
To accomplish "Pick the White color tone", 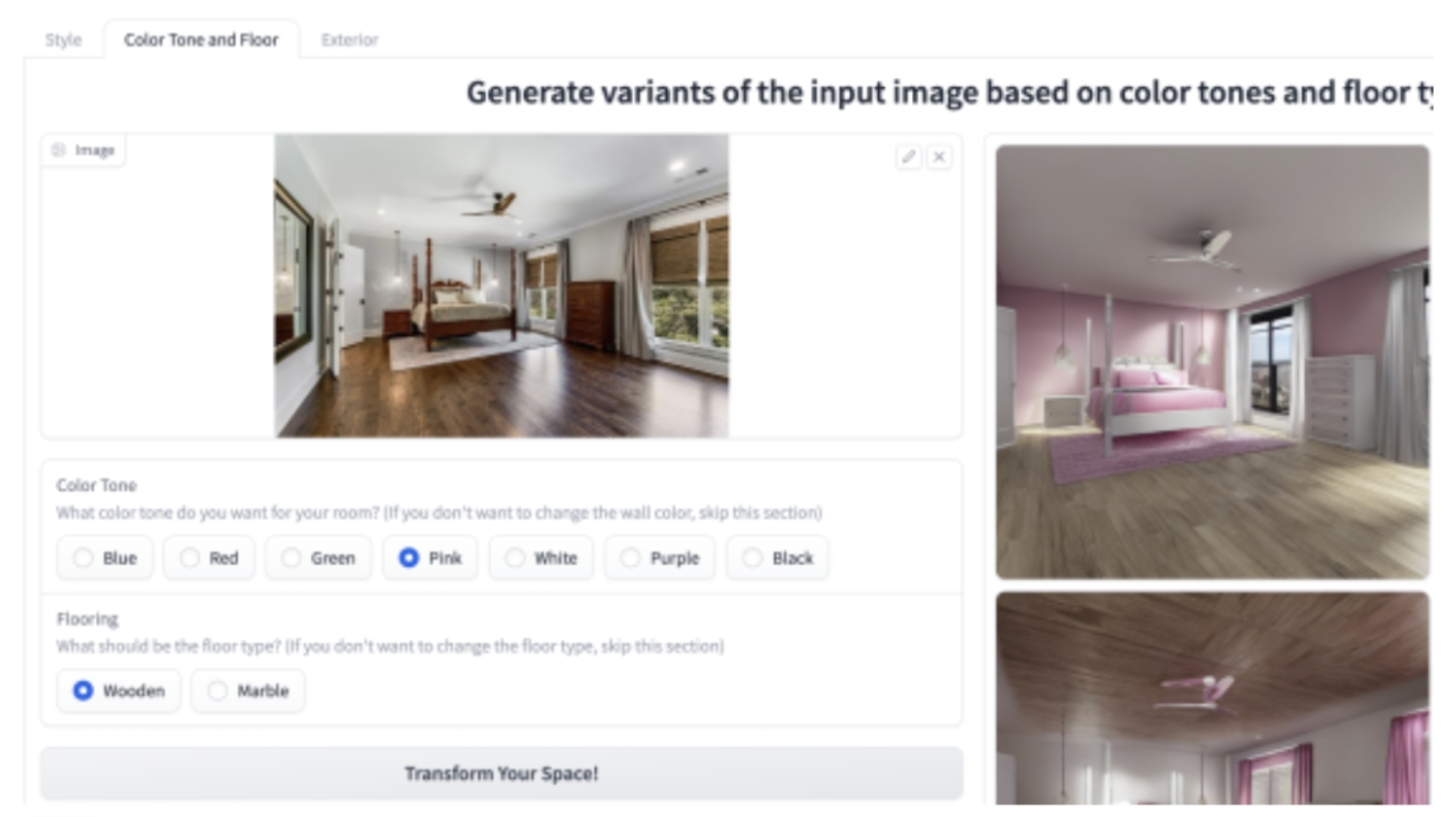I will 541,558.
